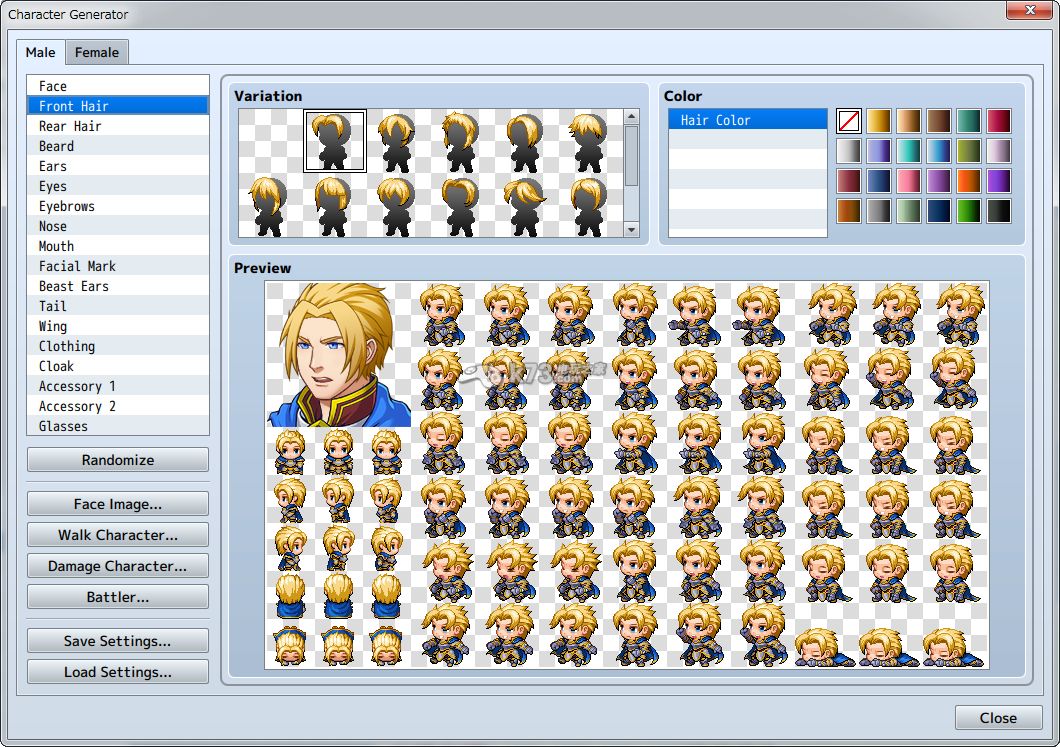Click the Randomize button
Image resolution: width=1060 pixels, height=747 pixels.
(x=118, y=460)
